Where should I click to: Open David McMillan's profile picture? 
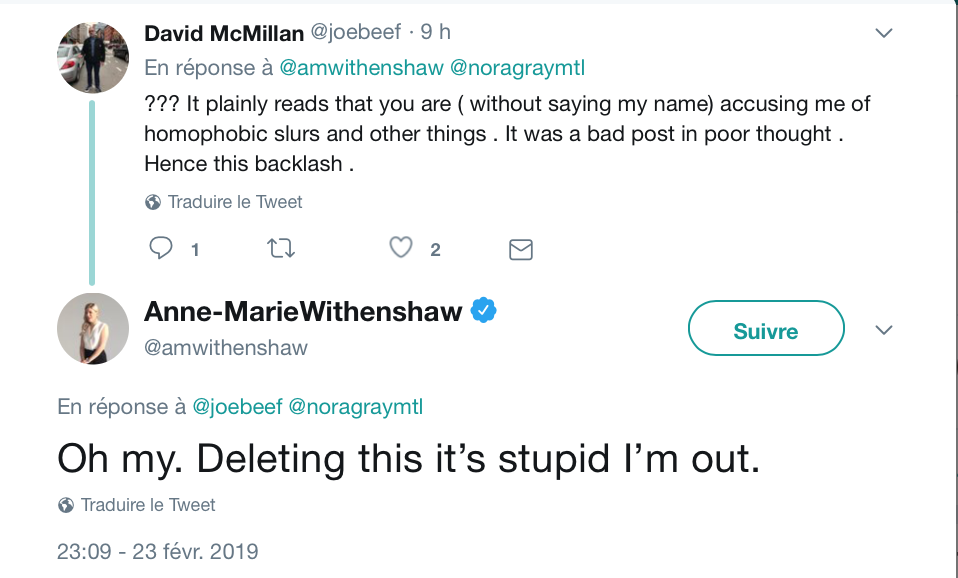tap(93, 57)
